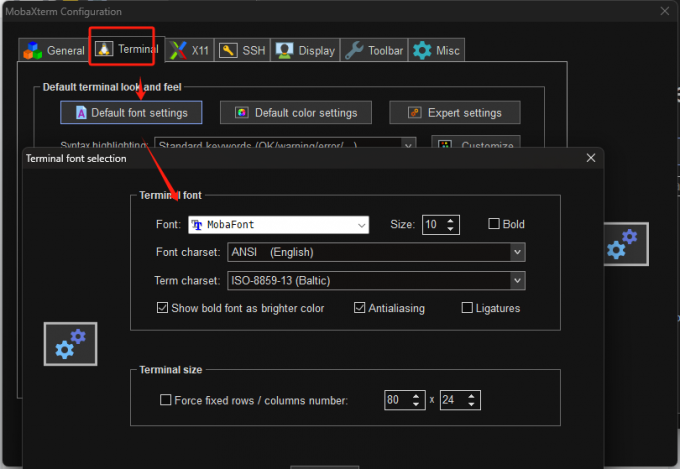The width and height of the screenshot is (680, 469).
Task: Enable Force fixed rows / columns number
Action: pos(165,400)
